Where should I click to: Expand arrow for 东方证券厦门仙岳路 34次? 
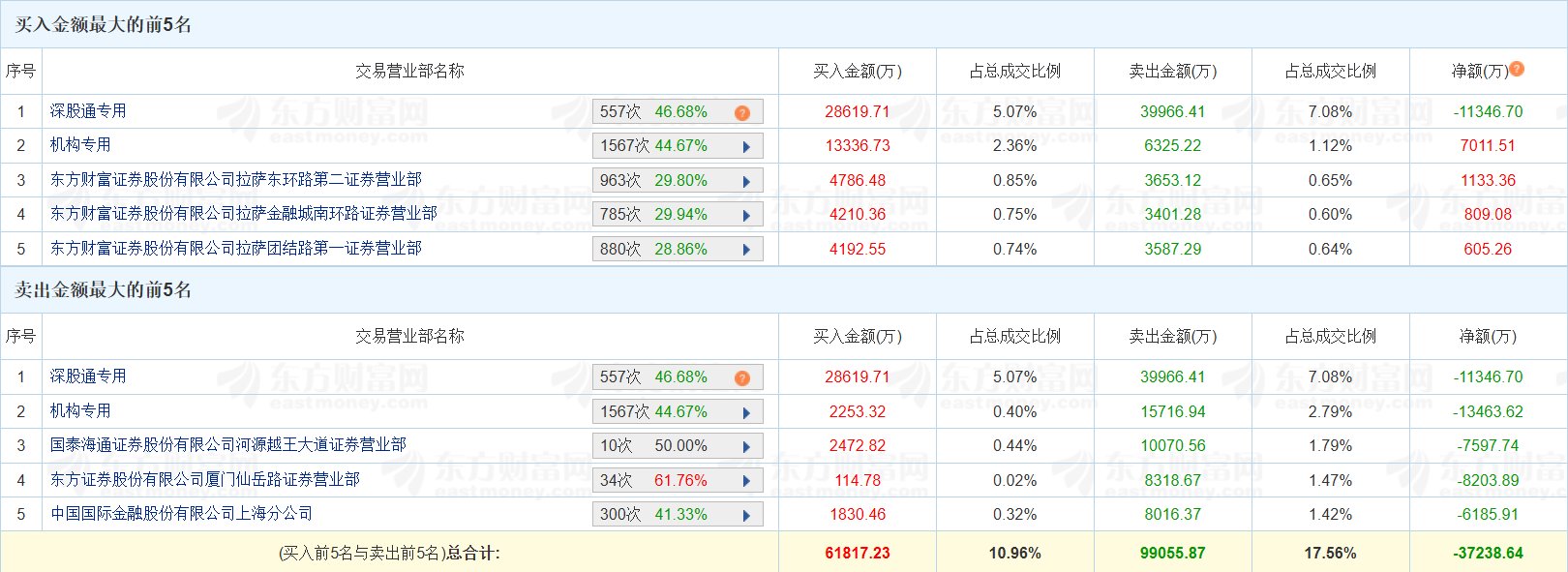point(746,481)
